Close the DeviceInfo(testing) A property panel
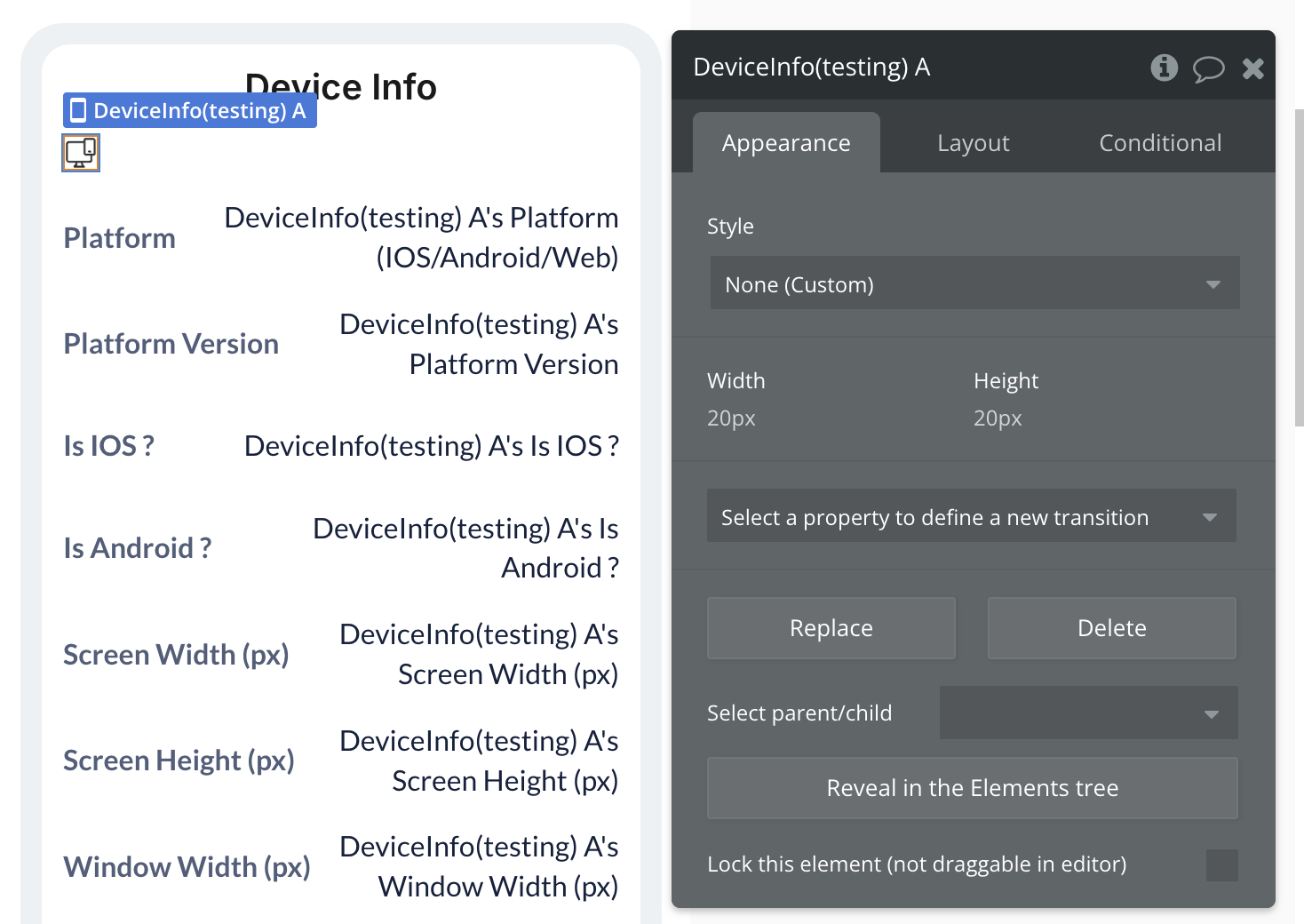Image resolution: width=1304 pixels, height=924 pixels. point(1252,68)
